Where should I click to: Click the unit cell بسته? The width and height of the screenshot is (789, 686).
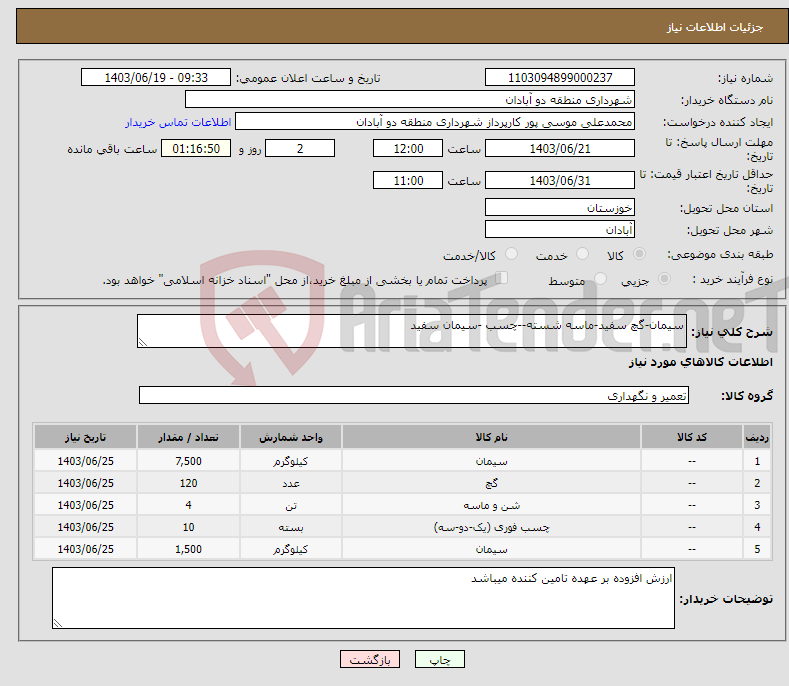[x=291, y=527]
